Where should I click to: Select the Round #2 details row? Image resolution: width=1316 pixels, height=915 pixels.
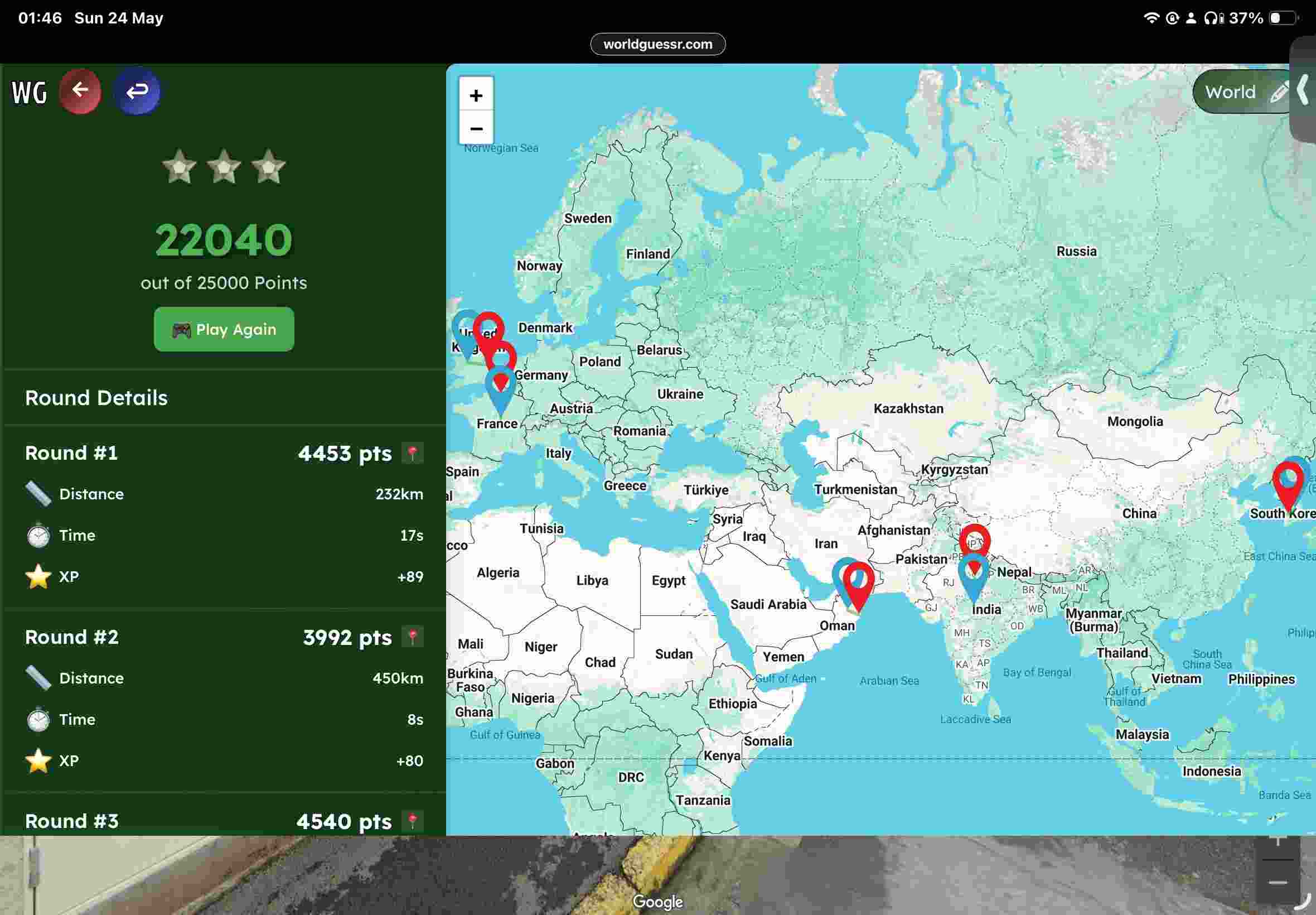pyautogui.click(x=224, y=701)
